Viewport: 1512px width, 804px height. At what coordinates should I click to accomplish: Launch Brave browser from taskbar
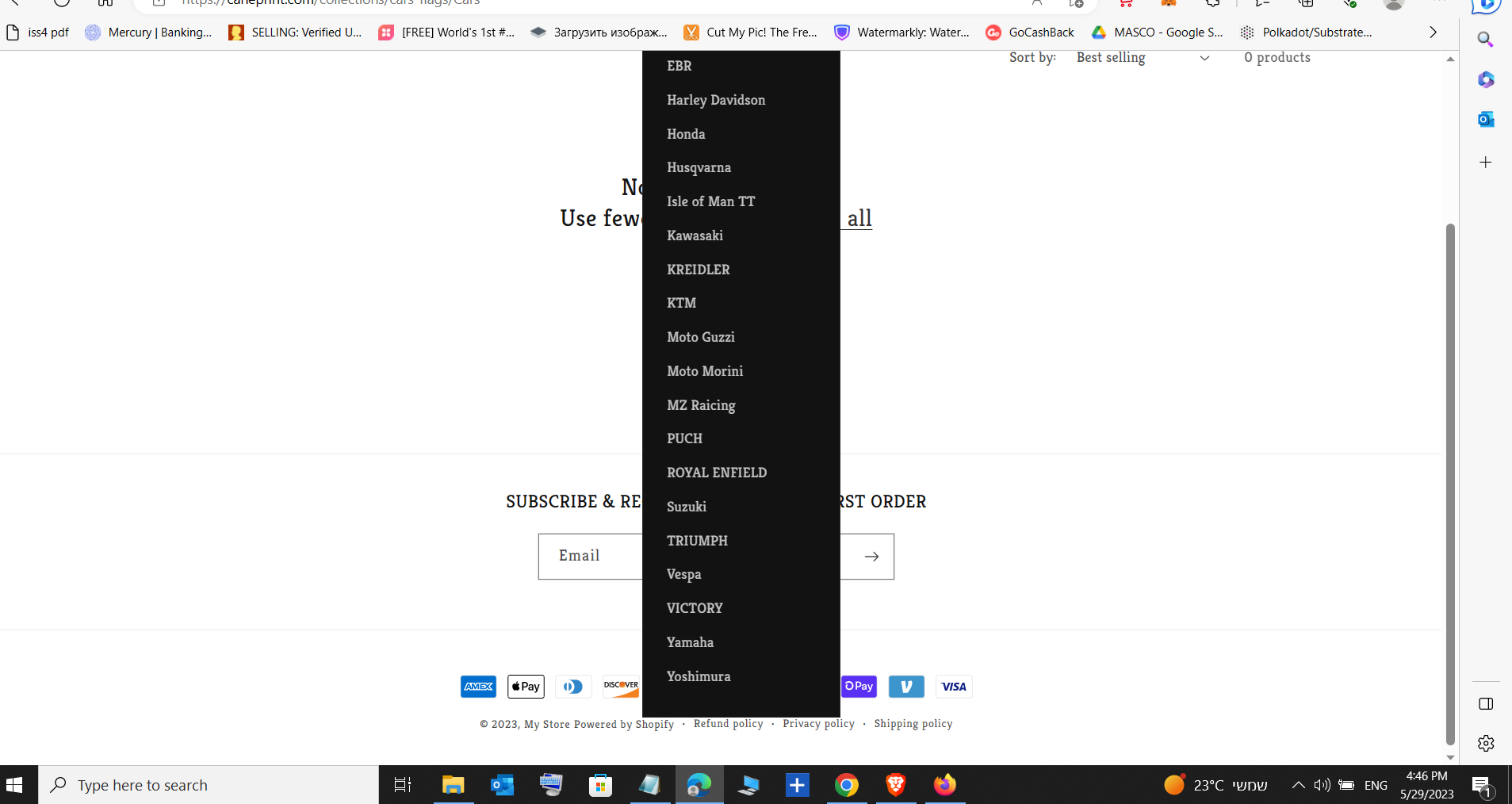895,785
